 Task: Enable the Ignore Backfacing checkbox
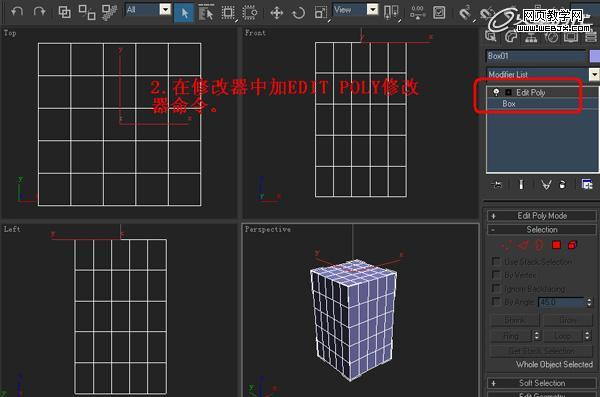click(496, 288)
